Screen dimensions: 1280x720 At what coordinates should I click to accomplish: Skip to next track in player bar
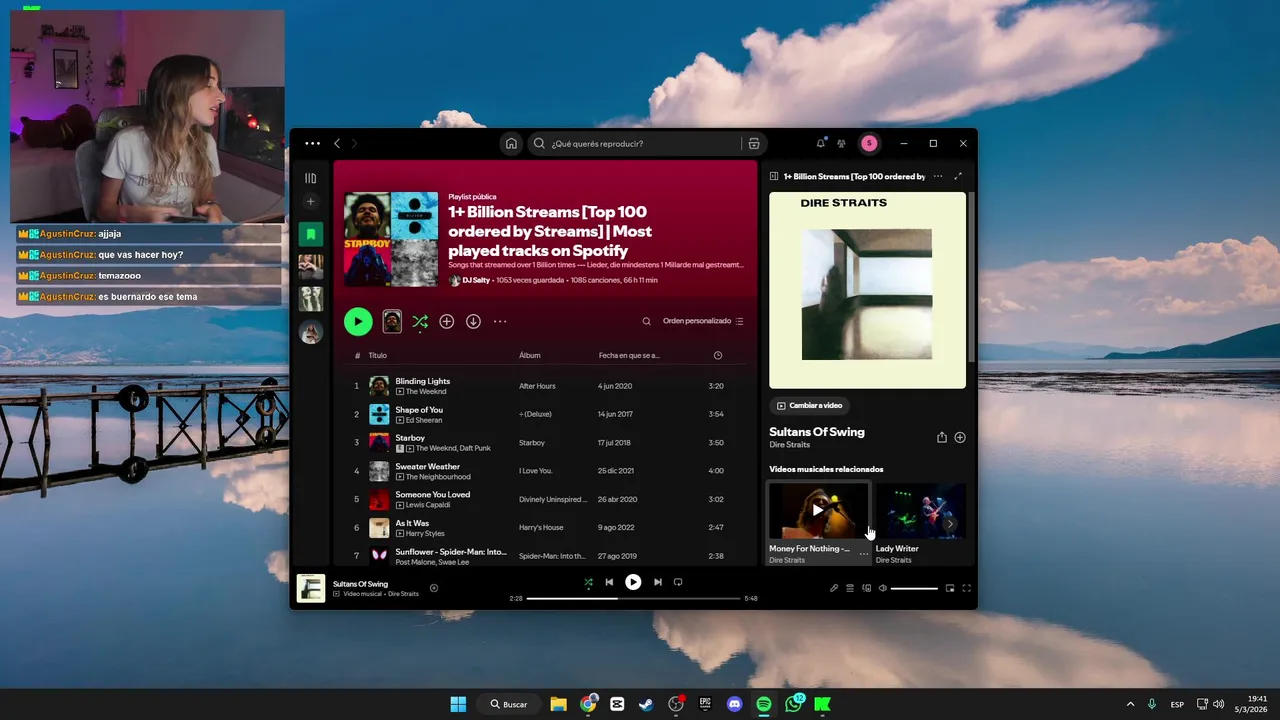tap(657, 582)
